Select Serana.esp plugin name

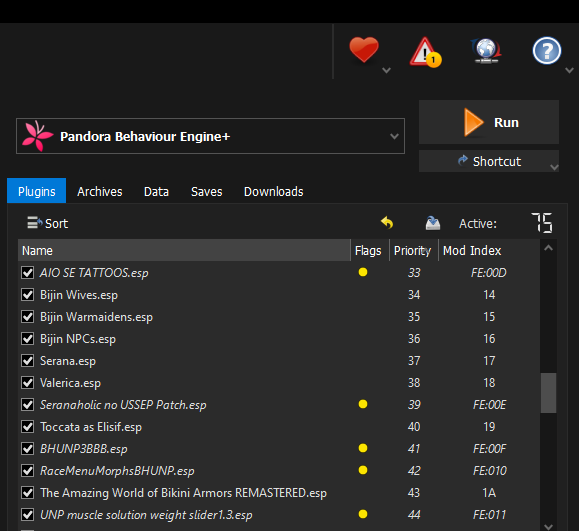68,361
